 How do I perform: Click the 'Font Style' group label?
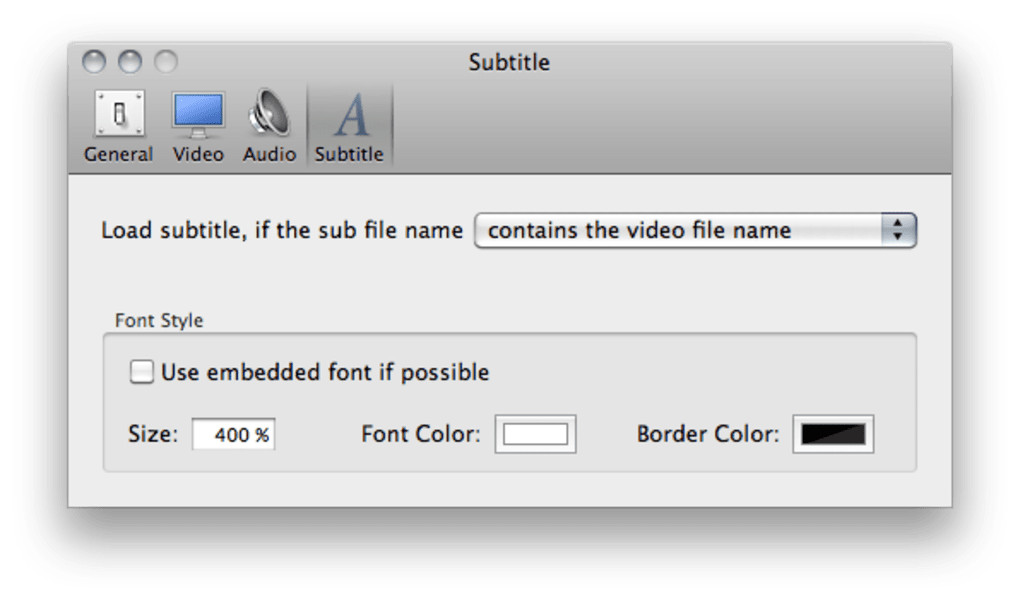[159, 321]
